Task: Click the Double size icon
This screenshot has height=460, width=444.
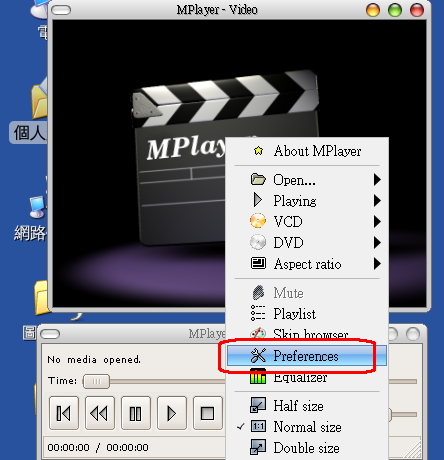Action: pos(258,447)
